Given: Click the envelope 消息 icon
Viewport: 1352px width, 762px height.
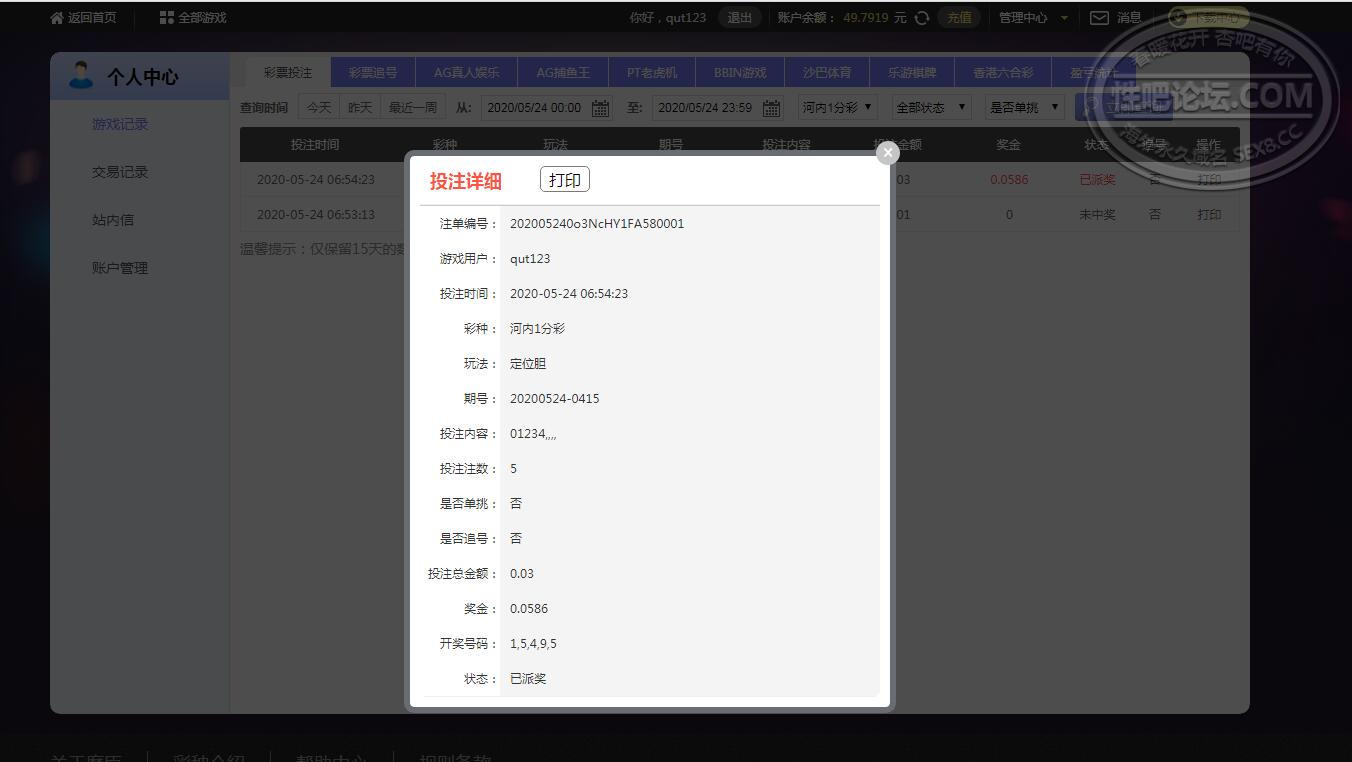Looking at the screenshot, I should point(1099,18).
